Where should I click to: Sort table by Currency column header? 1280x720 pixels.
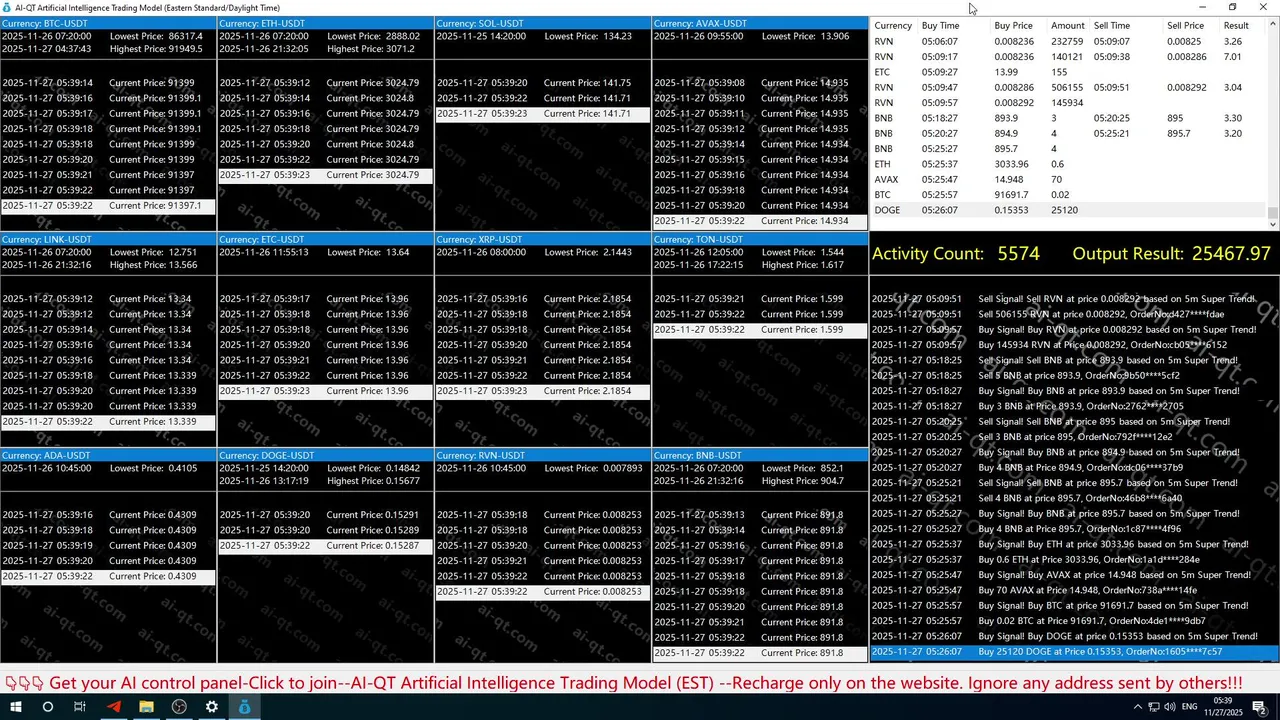[893, 26]
